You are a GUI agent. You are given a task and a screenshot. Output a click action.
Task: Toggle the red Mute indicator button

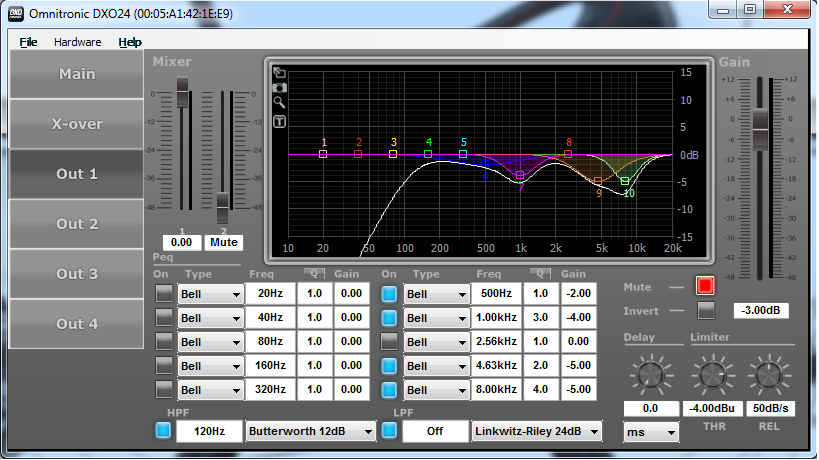tap(705, 286)
